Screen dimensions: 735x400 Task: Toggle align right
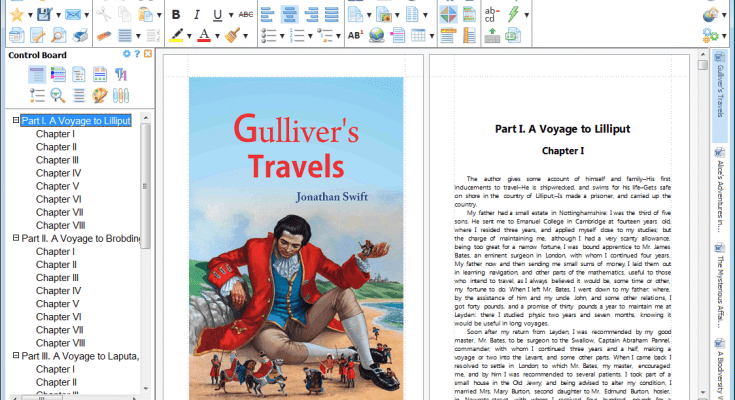[311, 15]
